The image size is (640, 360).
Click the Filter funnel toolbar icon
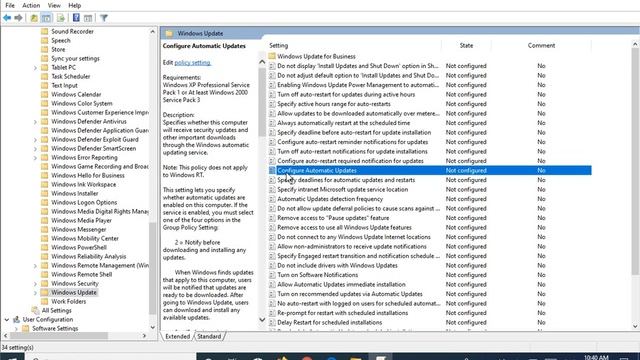pos(104,18)
